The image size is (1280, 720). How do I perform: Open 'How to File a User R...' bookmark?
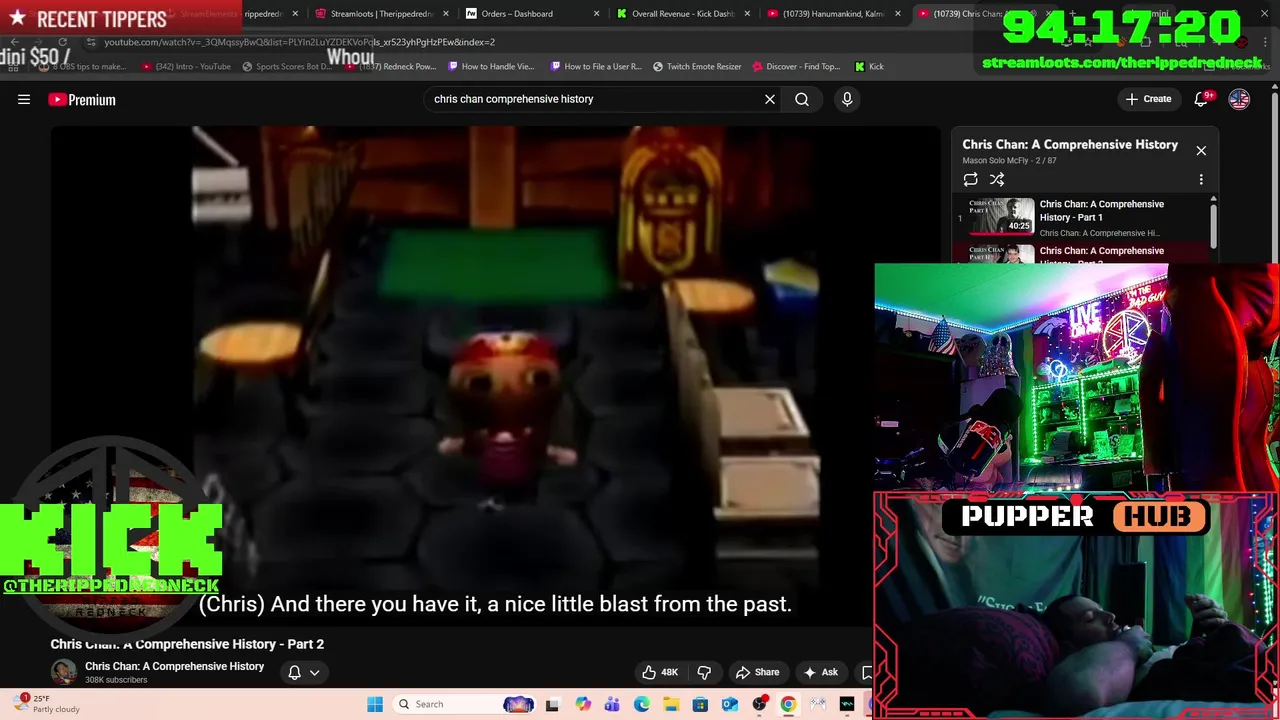596,66
